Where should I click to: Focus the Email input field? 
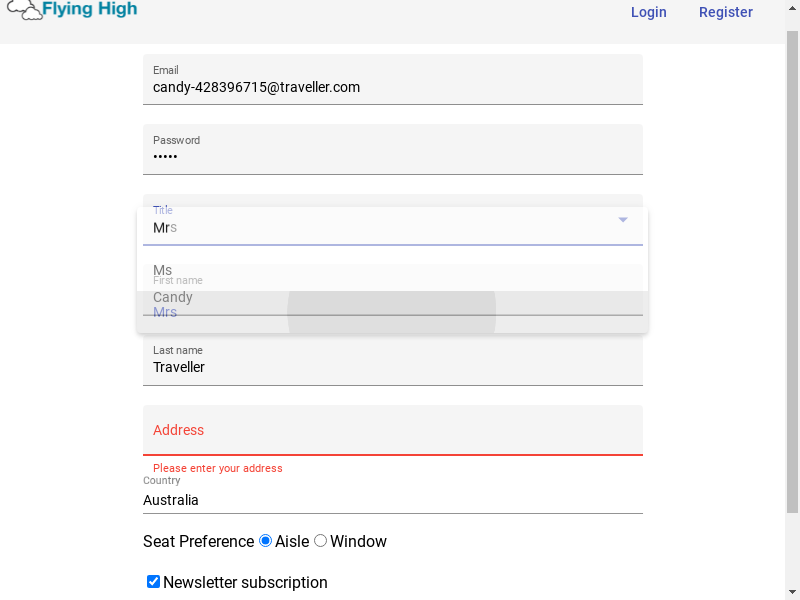click(x=392, y=80)
